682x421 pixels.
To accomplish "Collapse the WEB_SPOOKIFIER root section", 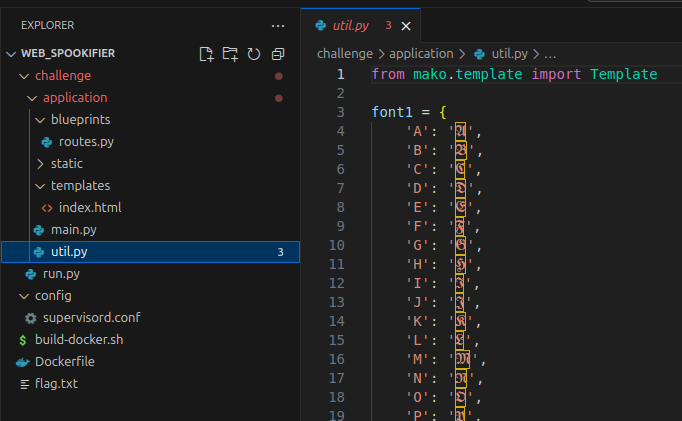I will (11, 54).
